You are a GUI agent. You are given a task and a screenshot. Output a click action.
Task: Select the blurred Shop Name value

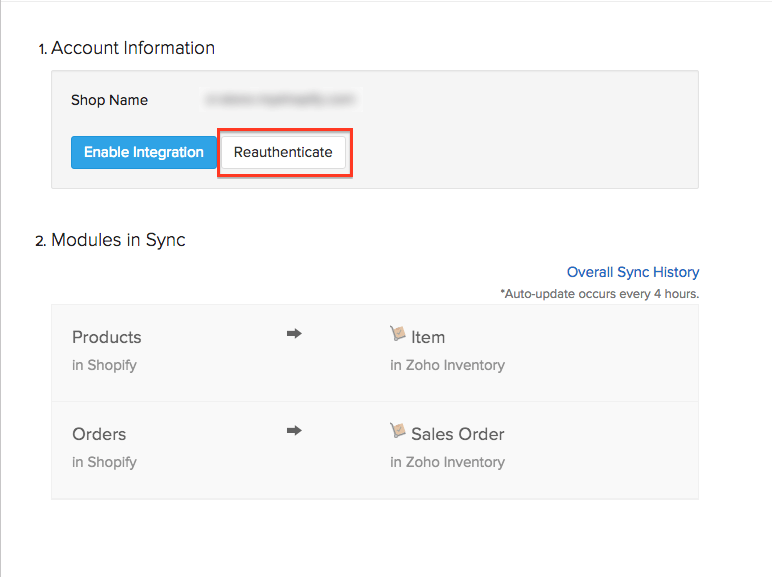pyautogui.click(x=280, y=99)
